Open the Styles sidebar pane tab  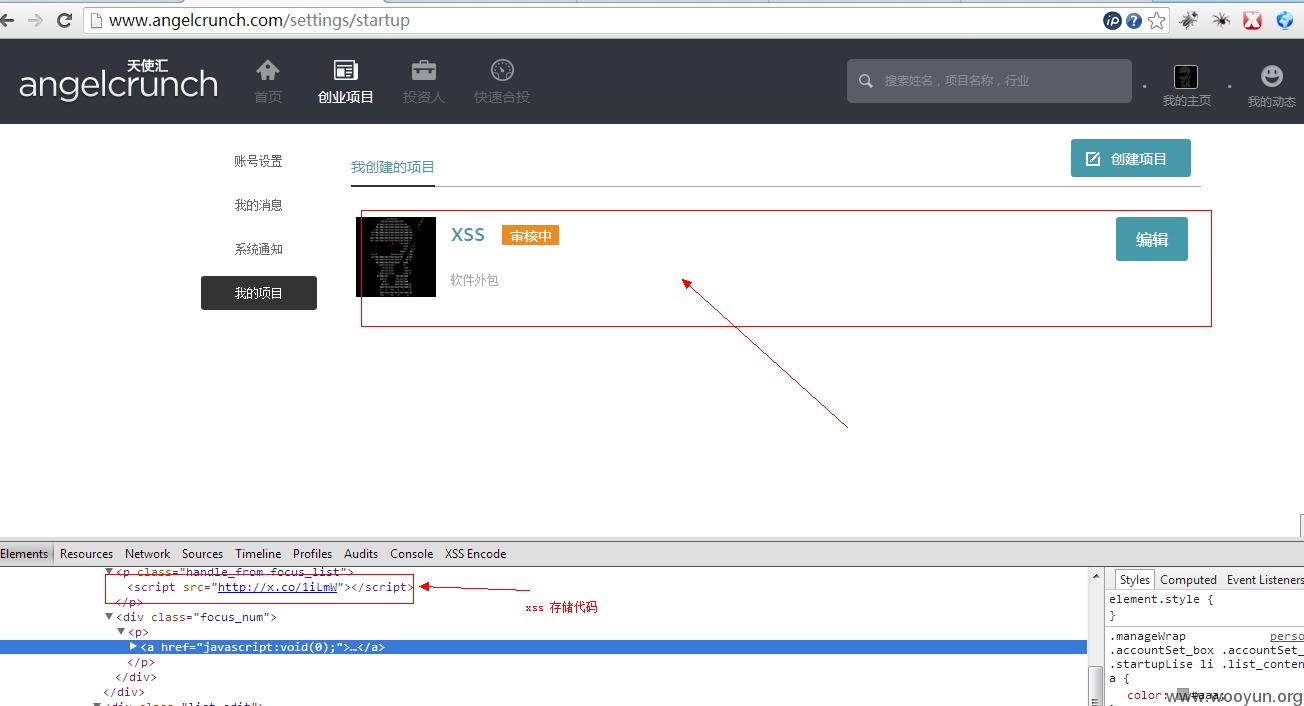(x=1134, y=580)
